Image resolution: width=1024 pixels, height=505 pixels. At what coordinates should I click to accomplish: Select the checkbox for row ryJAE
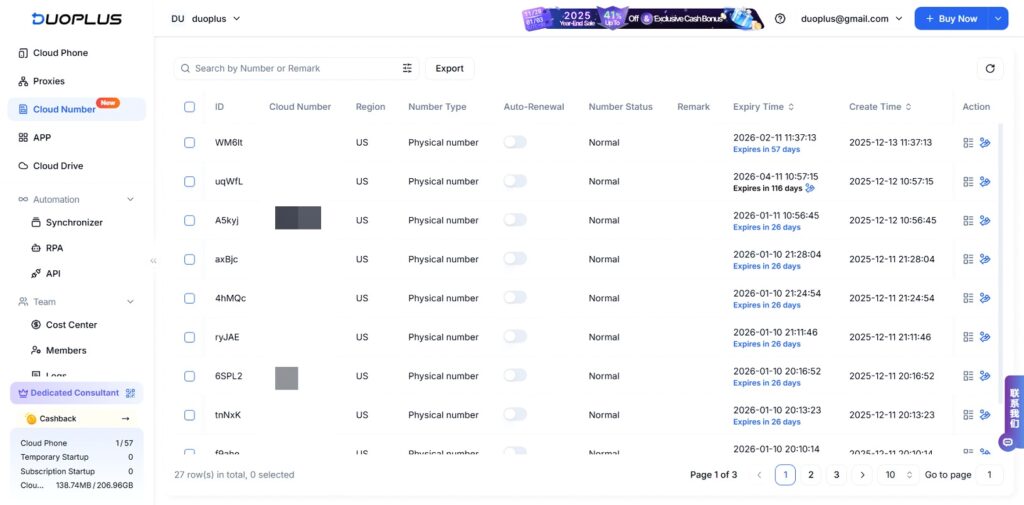tap(190, 337)
